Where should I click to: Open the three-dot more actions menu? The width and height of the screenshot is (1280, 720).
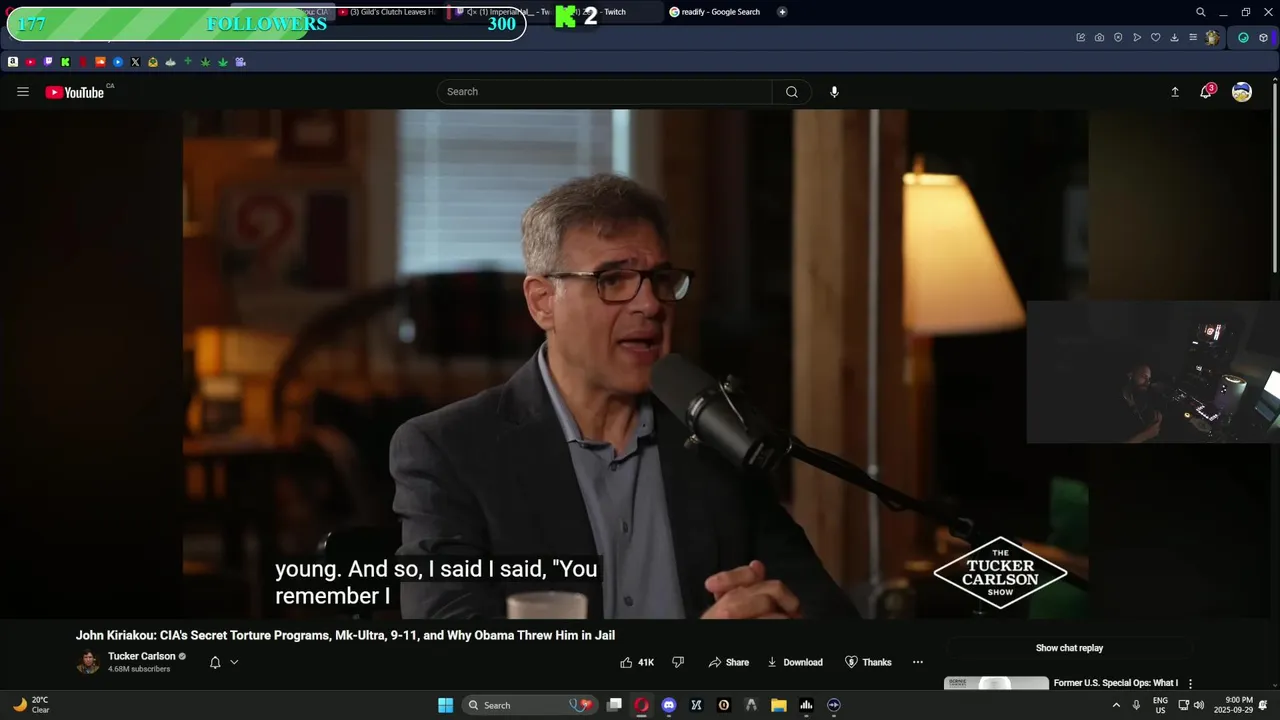click(x=918, y=662)
